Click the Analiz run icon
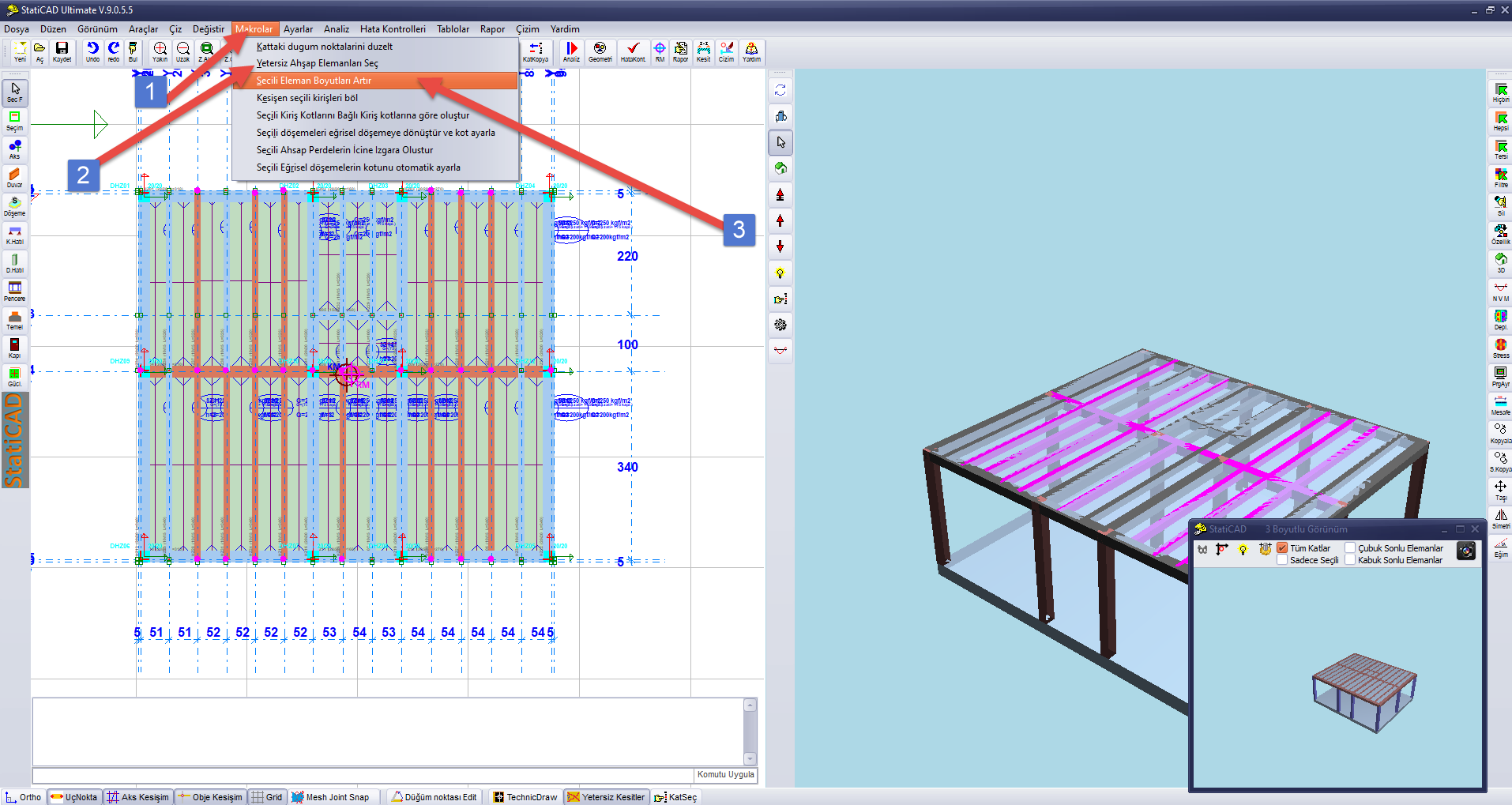Screen dimensions: 1512x805 571,52
